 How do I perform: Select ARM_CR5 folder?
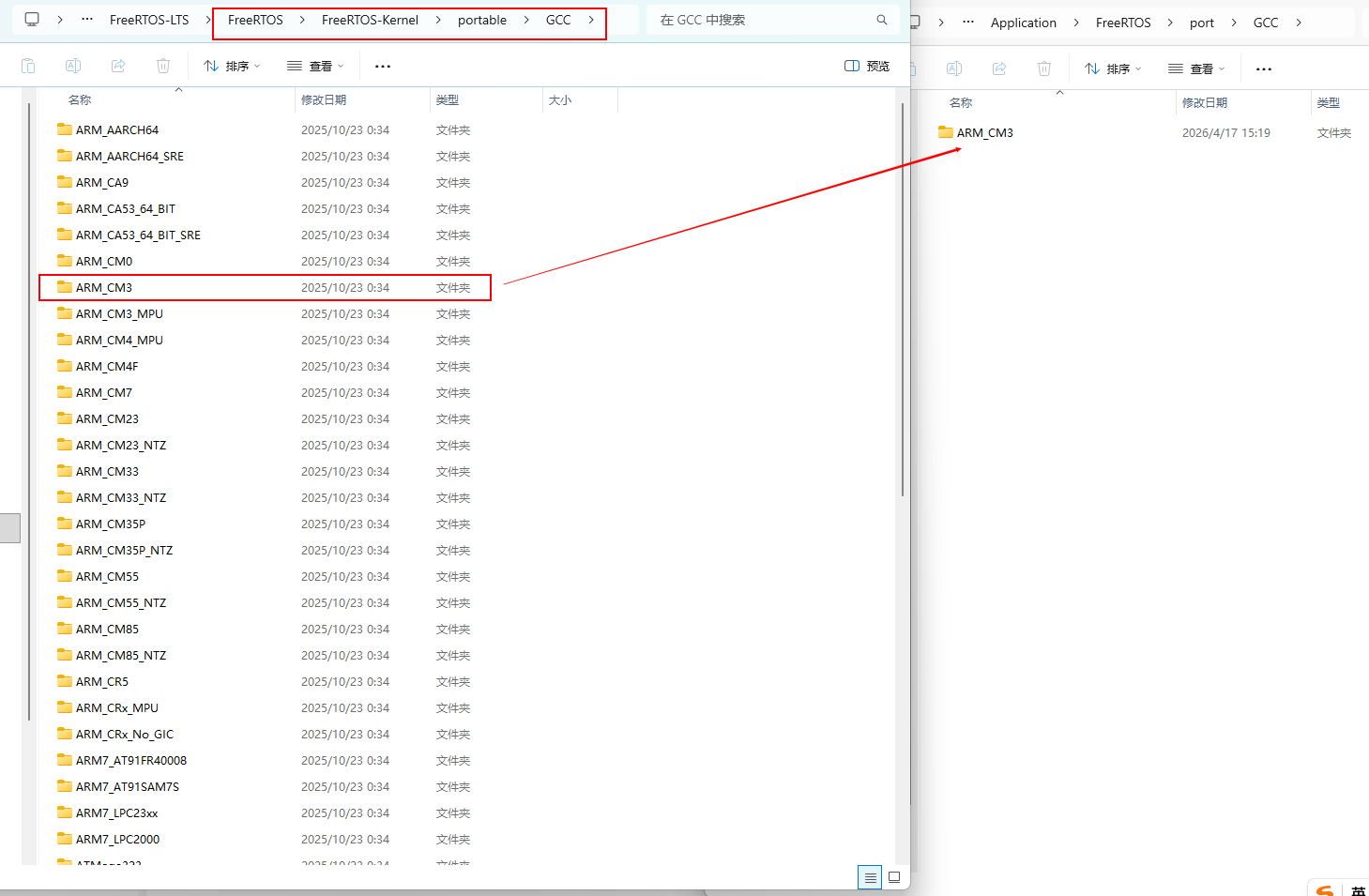pos(102,682)
